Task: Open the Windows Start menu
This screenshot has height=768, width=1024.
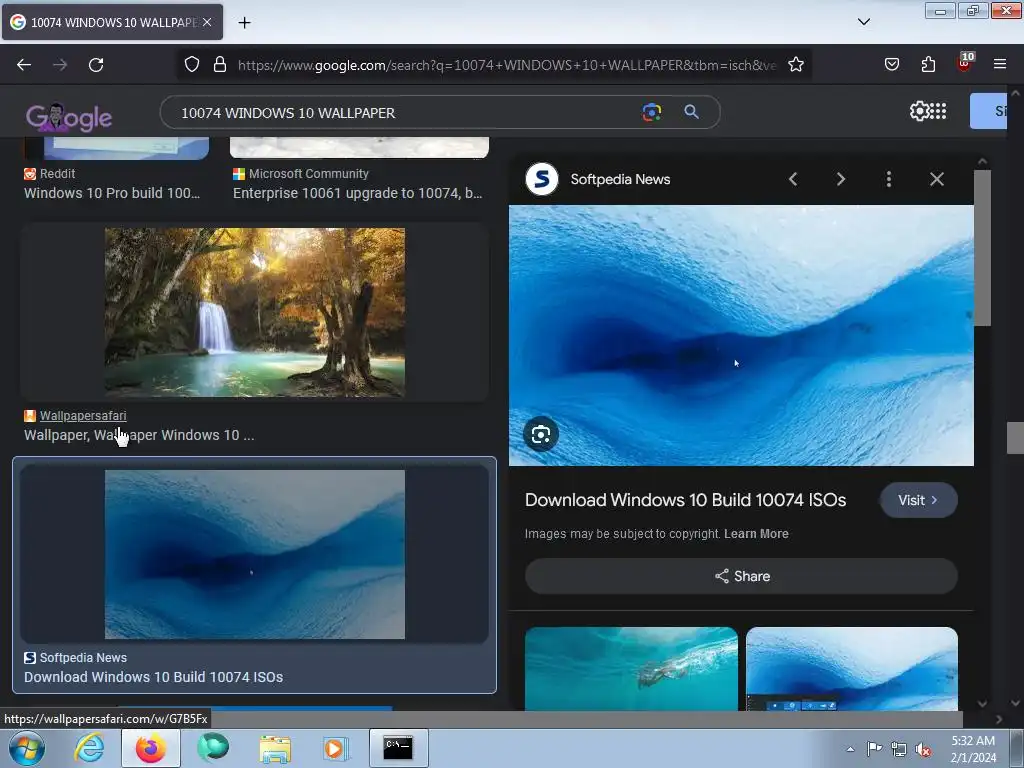Action: pos(26,748)
